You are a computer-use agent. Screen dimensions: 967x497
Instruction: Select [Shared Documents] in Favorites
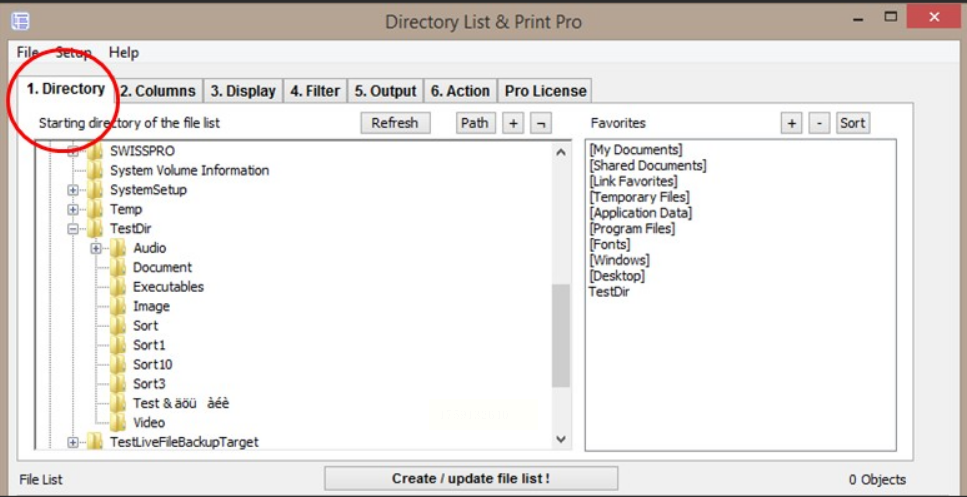point(648,166)
